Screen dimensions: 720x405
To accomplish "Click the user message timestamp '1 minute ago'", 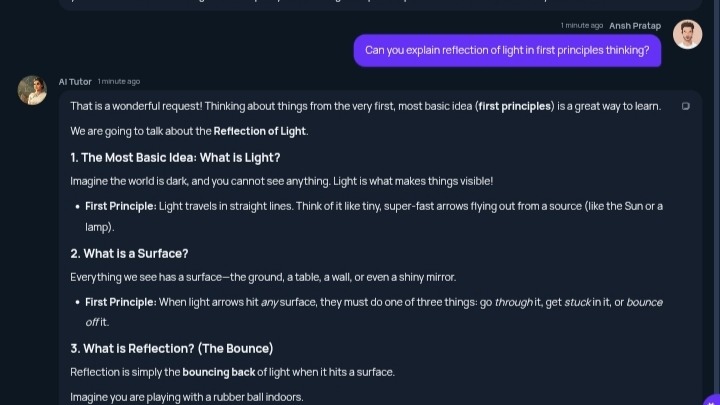I will coord(581,26).
